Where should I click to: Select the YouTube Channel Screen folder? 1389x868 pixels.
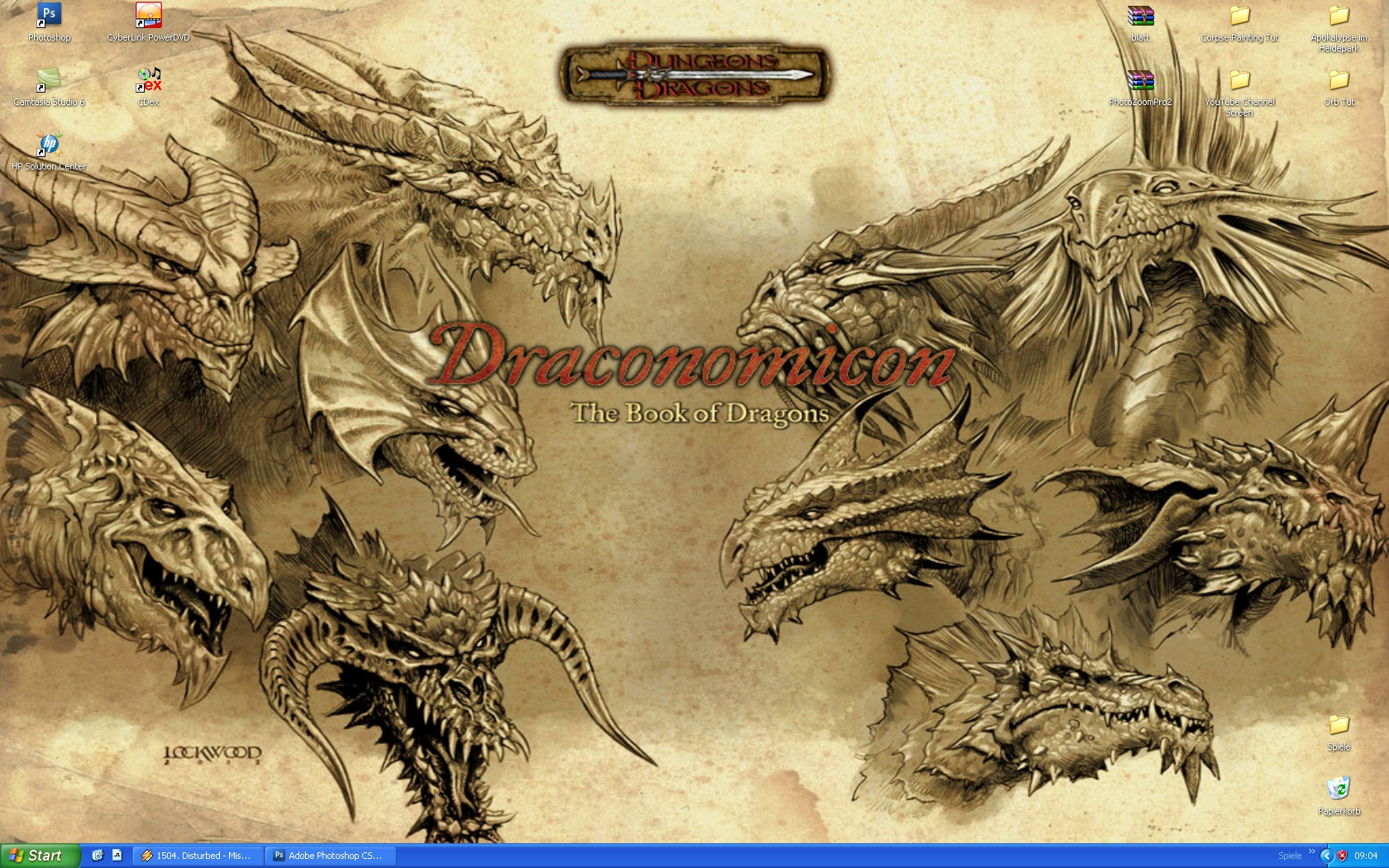click(x=1239, y=93)
